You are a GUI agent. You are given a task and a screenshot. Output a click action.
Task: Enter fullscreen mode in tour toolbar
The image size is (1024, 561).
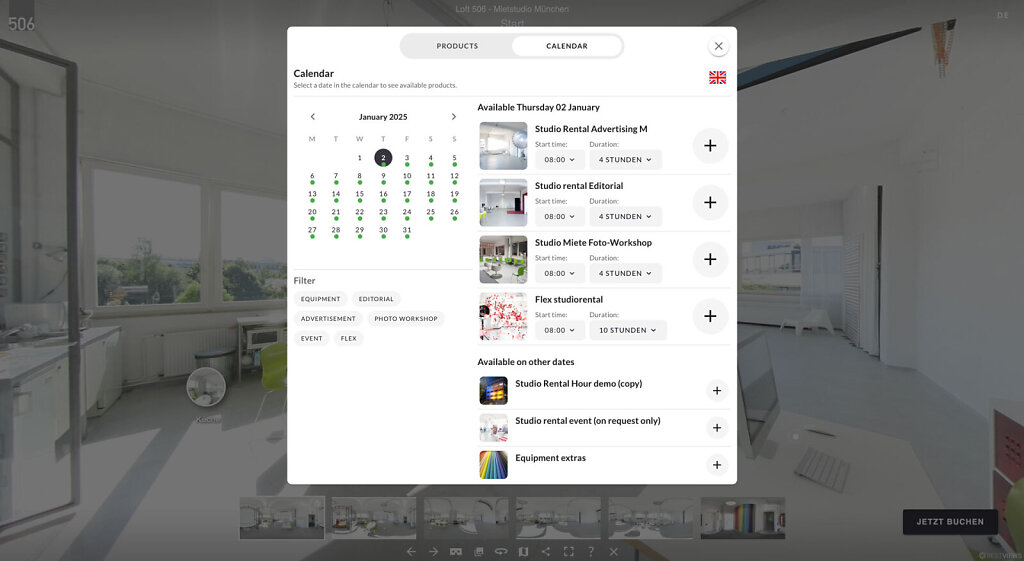point(568,551)
